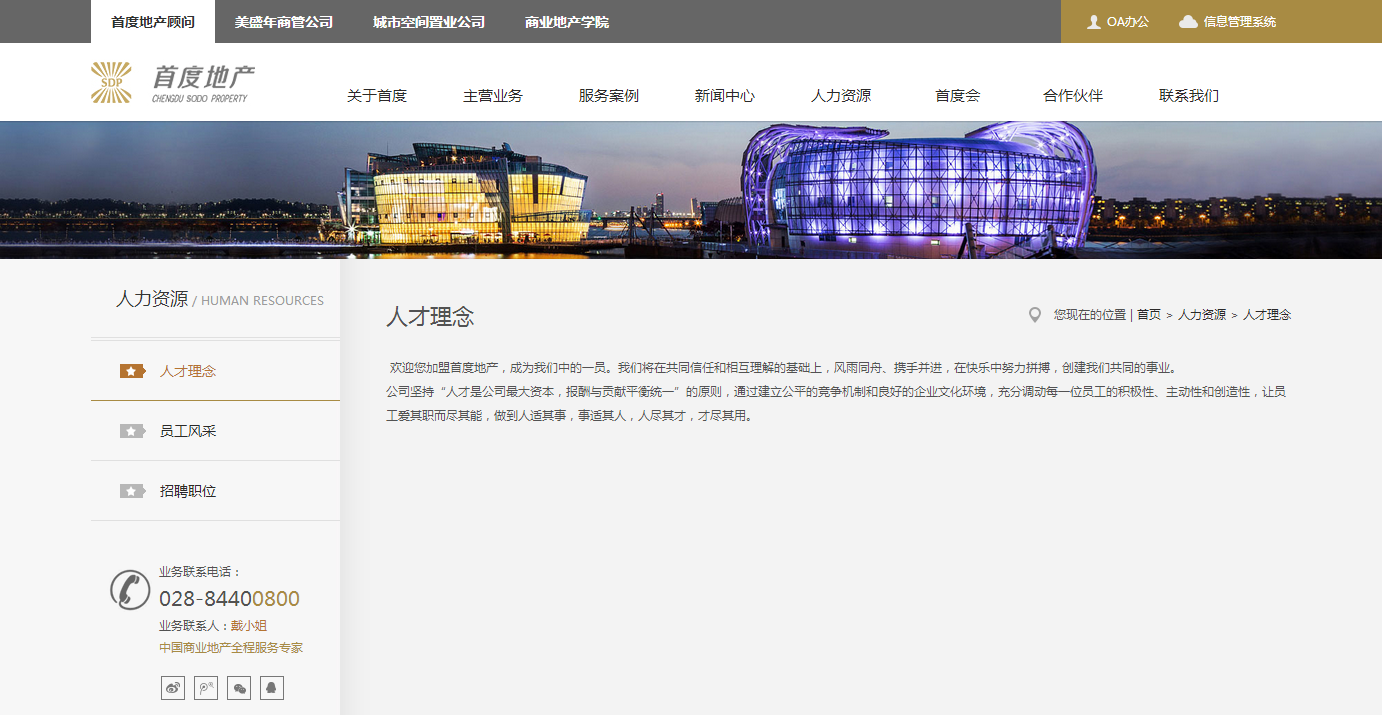Switch to the 首度地产顾问 top tab

coord(153,22)
